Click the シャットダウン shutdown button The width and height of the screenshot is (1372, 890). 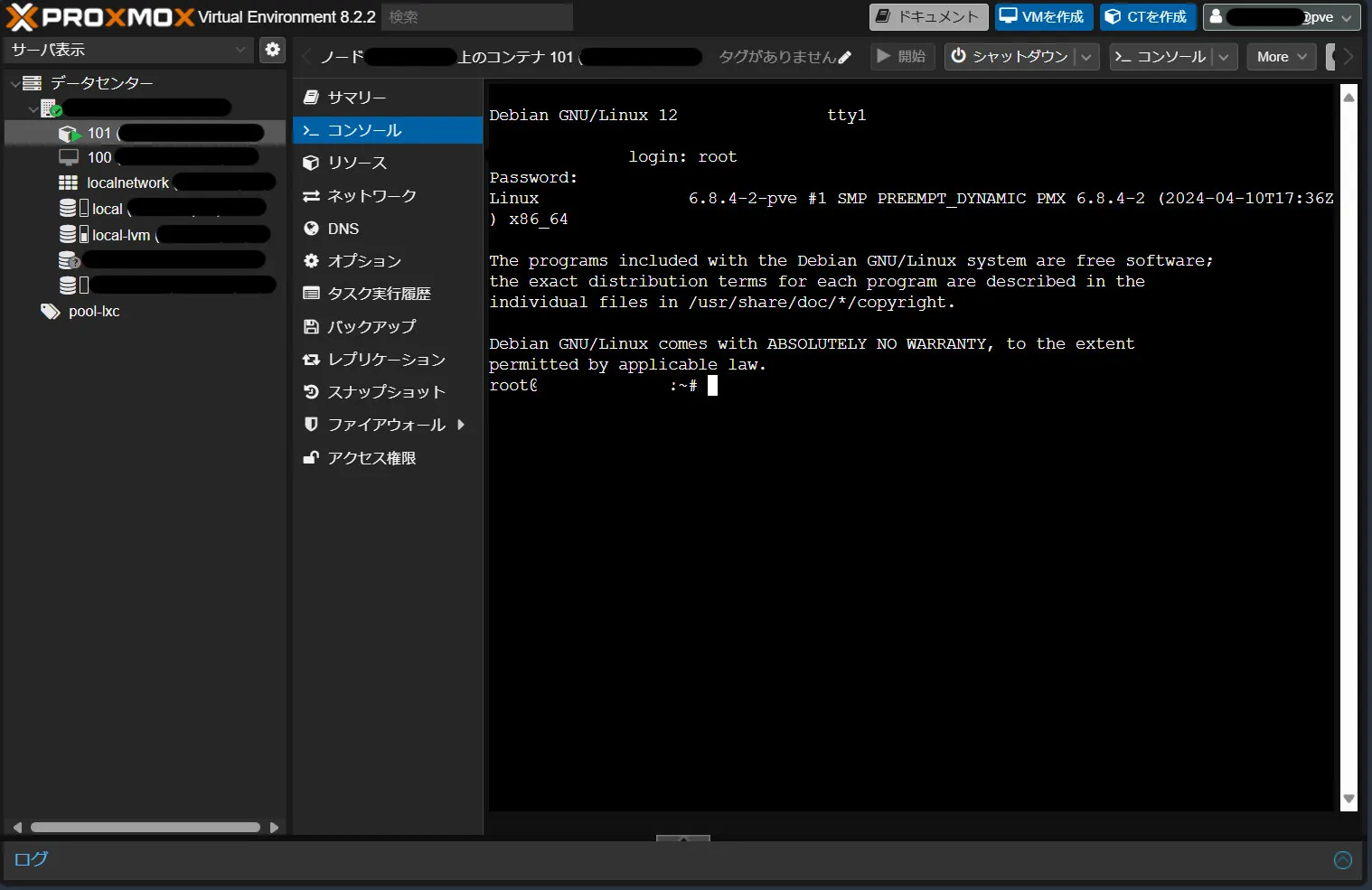coord(1010,56)
